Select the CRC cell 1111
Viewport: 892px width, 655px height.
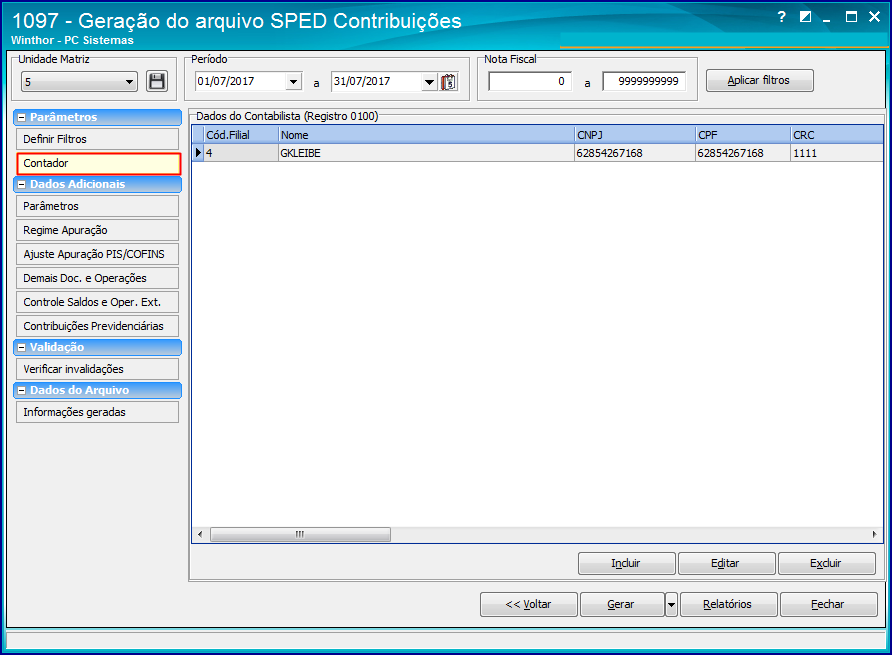point(837,153)
